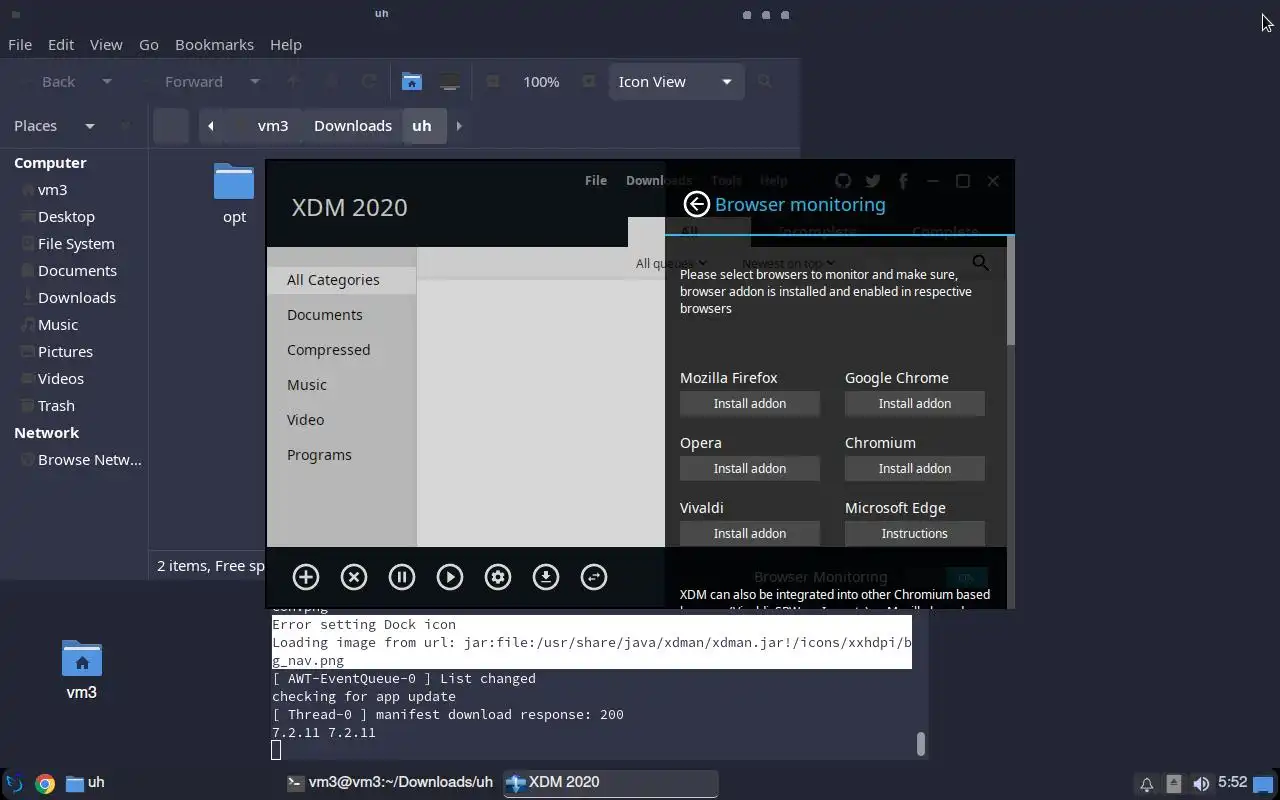Open the uh folder taskbar launcher
This screenshot has width=1280, height=800.
tap(85, 783)
